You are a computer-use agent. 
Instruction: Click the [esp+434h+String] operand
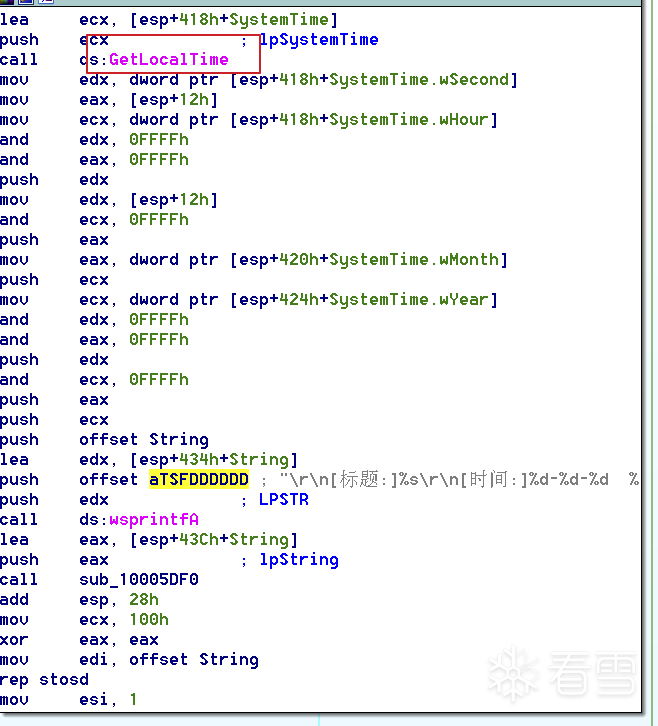tap(214, 460)
